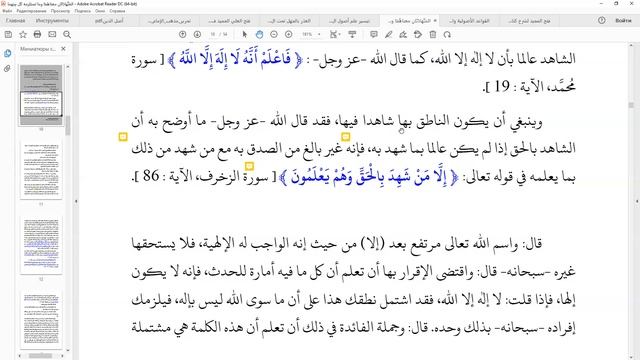The image size is (640, 360).
Task: Open the comment note above 'فإنه غير'
Action: pos(345,137)
